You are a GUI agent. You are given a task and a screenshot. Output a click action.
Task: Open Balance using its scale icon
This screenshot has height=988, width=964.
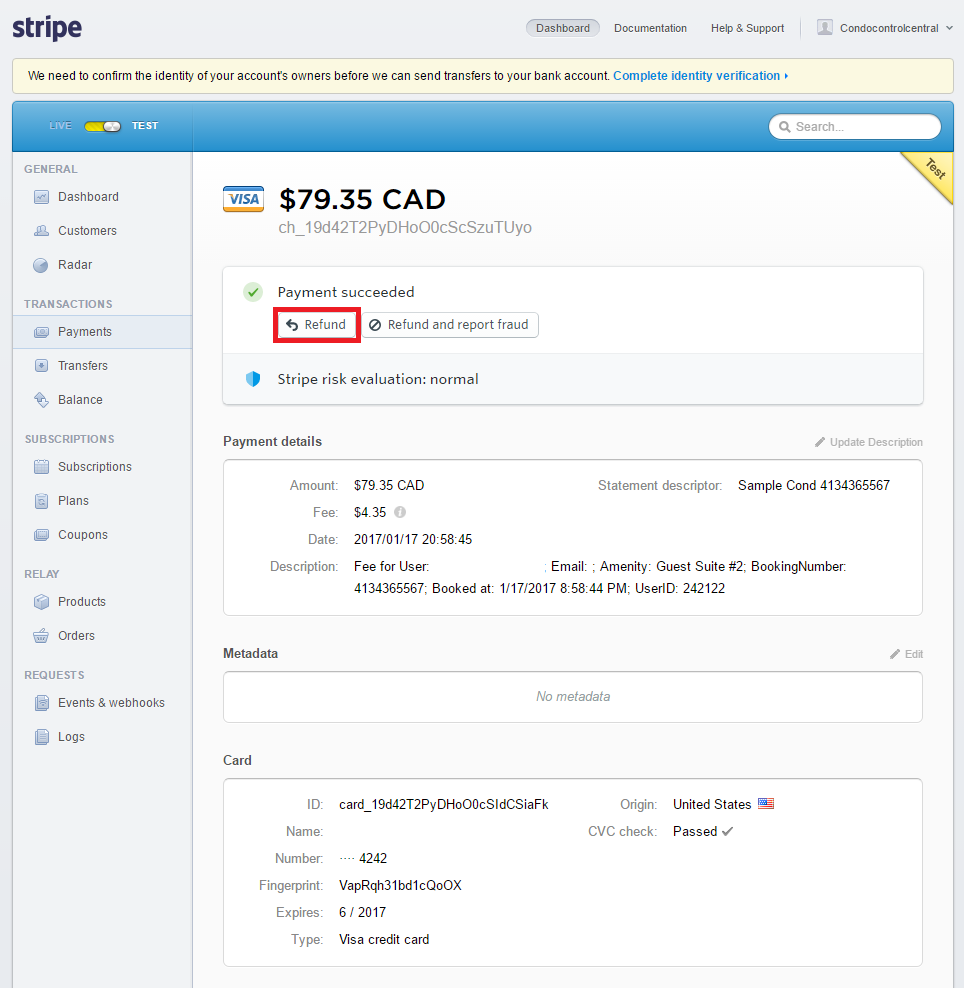[41, 400]
